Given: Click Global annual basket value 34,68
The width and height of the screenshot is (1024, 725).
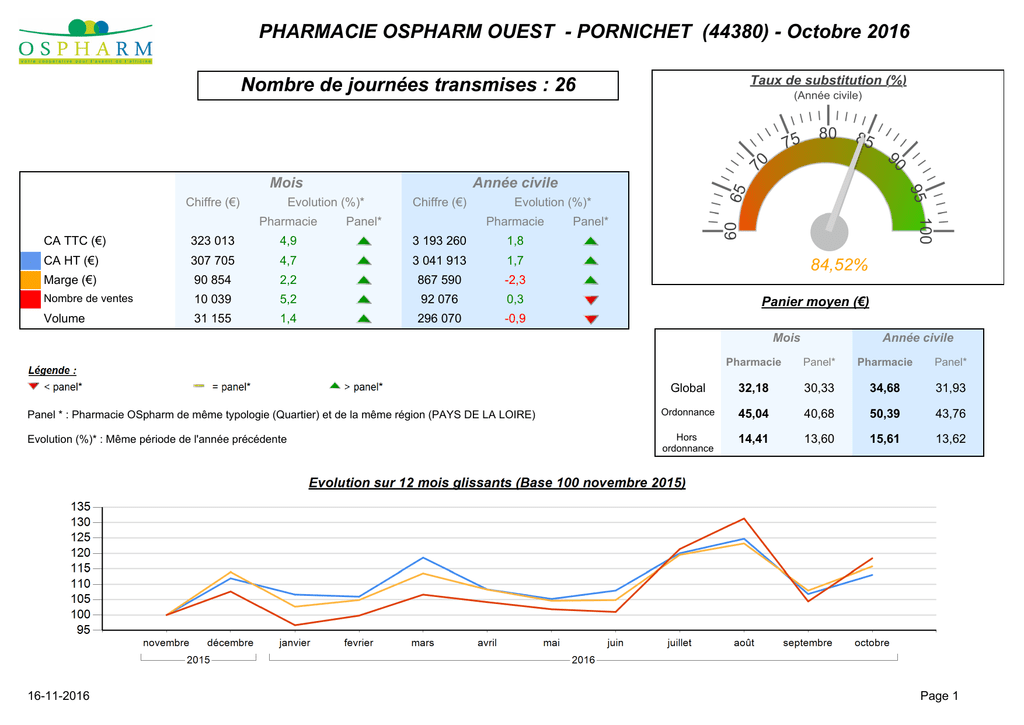Looking at the screenshot, I should 884,388.
